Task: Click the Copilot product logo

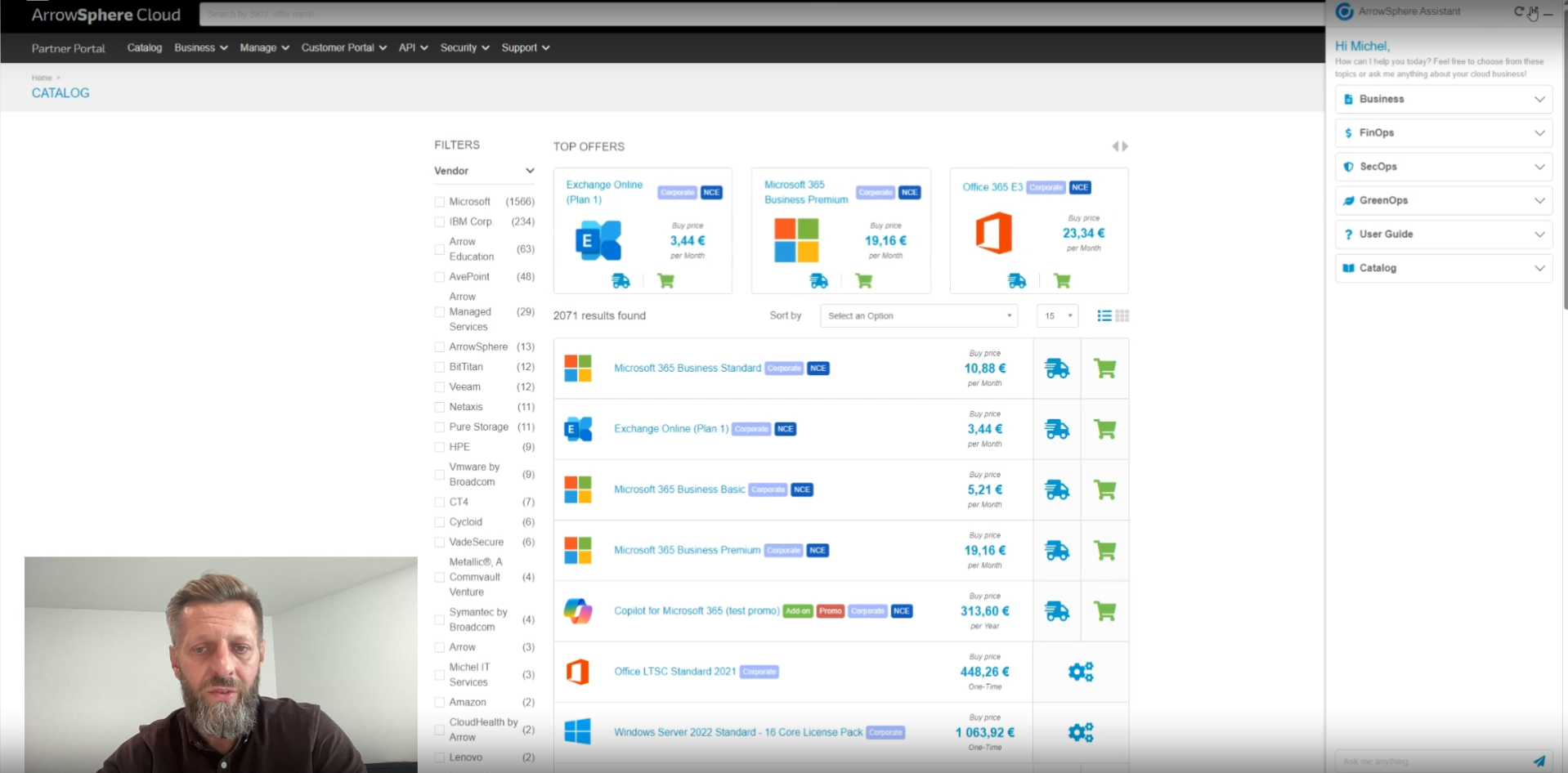Action: 577,611
